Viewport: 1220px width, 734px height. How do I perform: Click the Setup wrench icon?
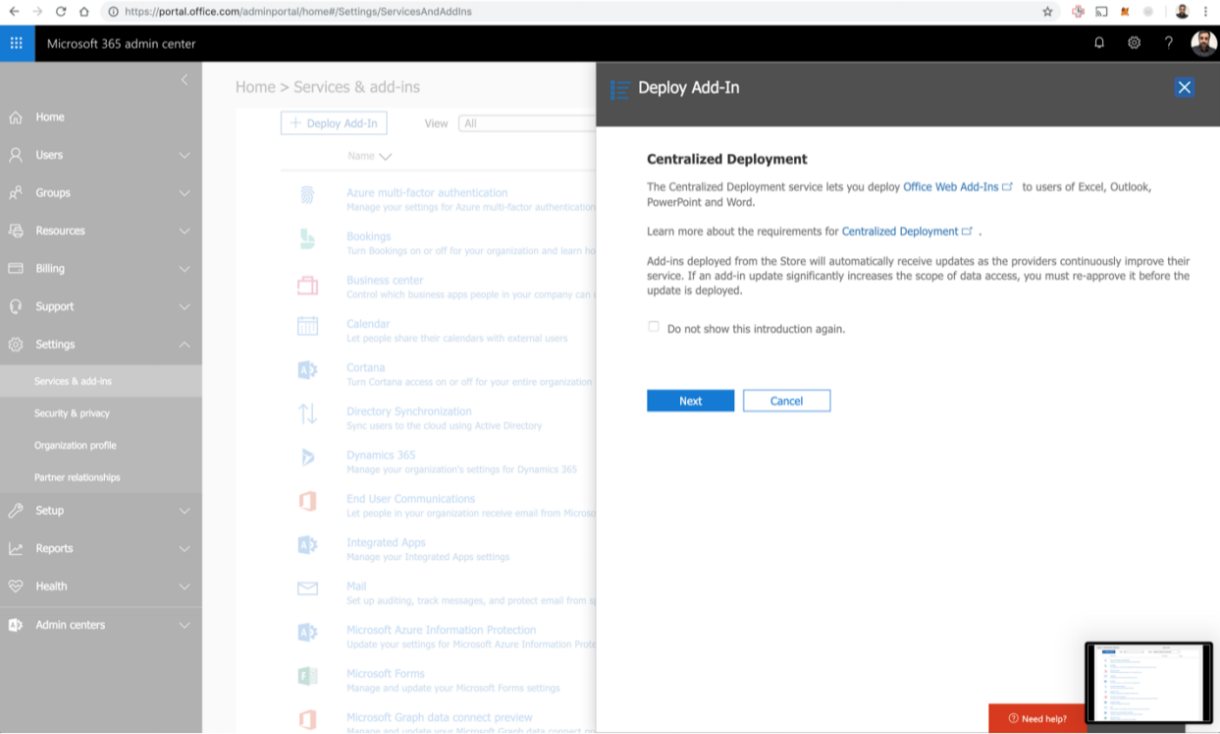[x=16, y=510]
